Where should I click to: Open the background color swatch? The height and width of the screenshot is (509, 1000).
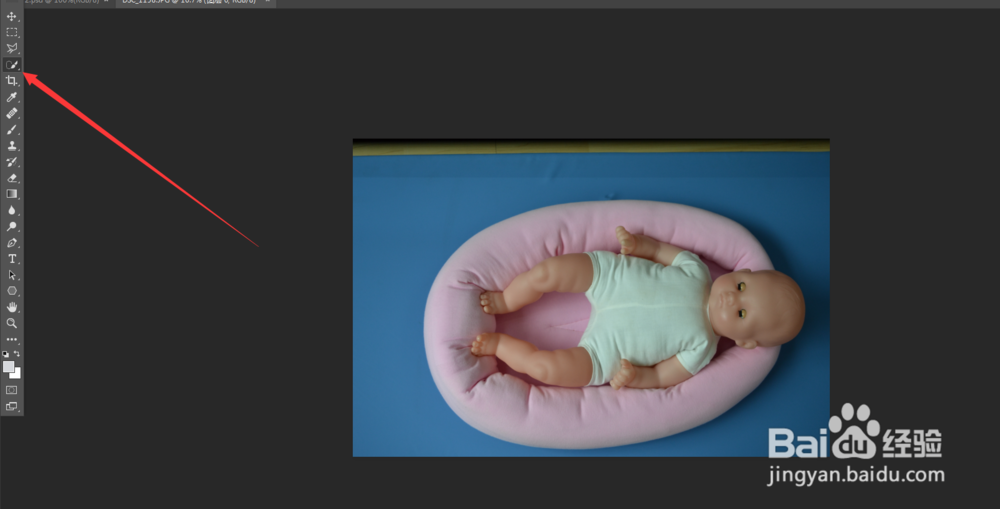click(17, 374)
